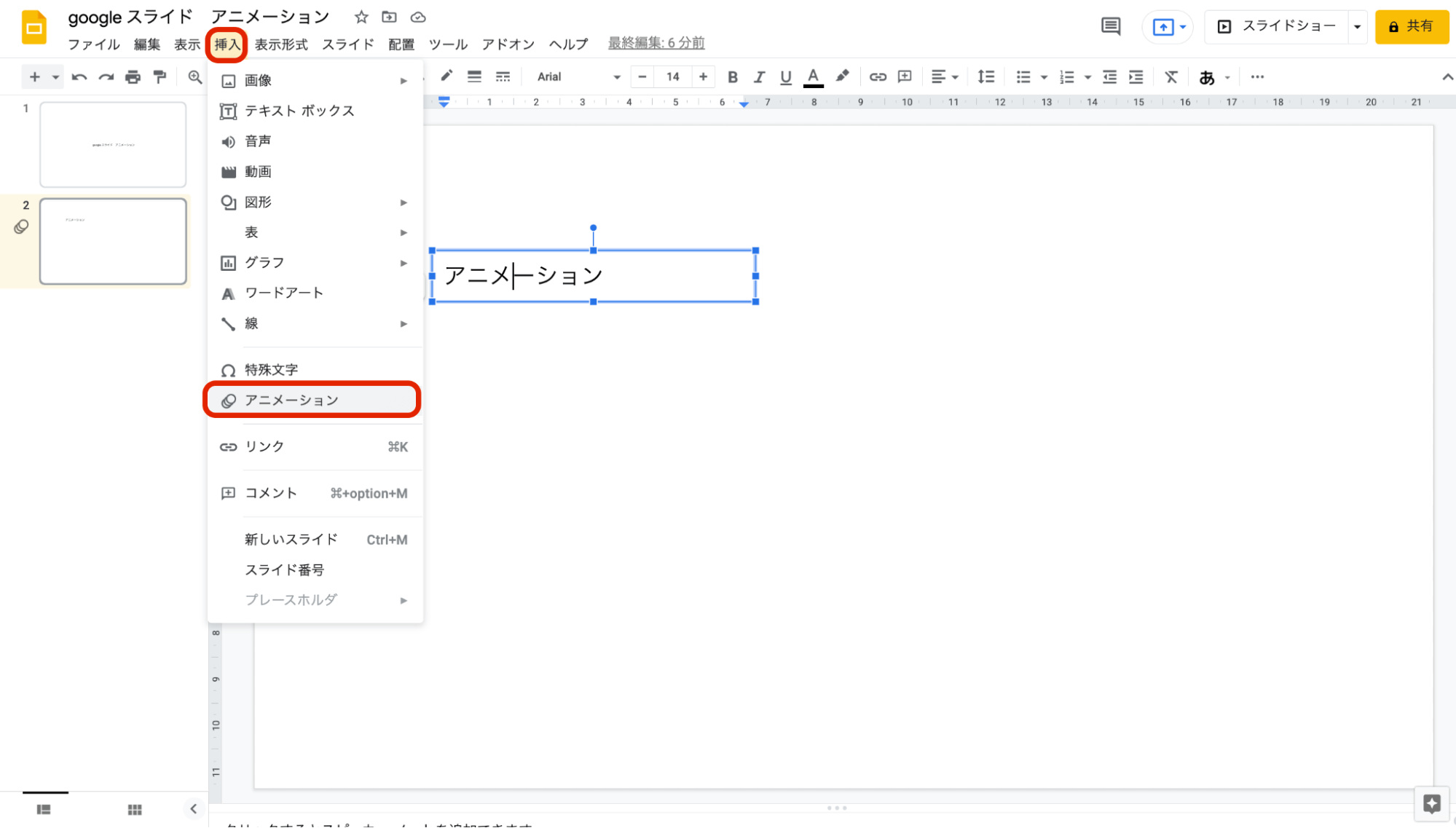The image size is (1456, 828).
Task: Click the zoom magnifier icon
Action: [194, 76]
